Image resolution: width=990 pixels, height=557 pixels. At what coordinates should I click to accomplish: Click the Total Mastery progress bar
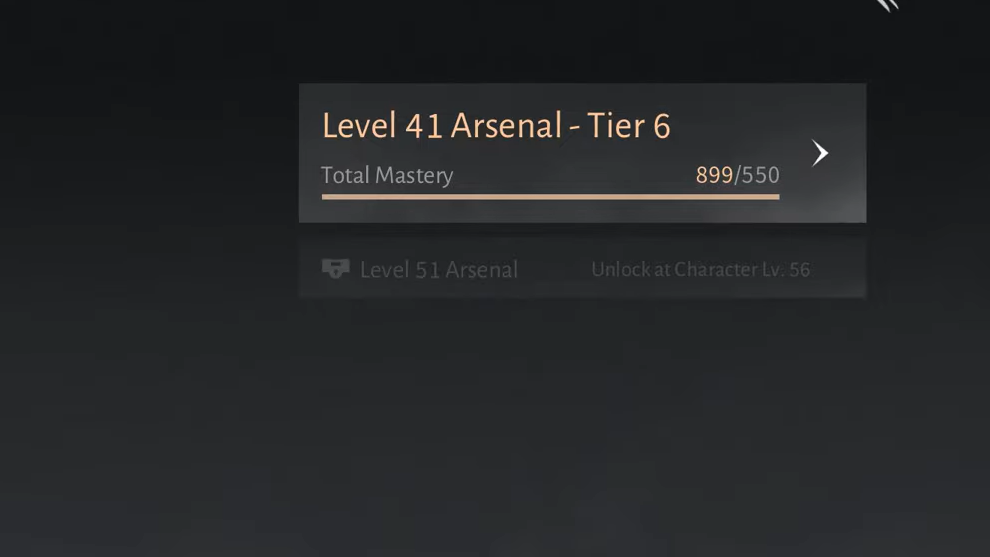pos(551,197)
